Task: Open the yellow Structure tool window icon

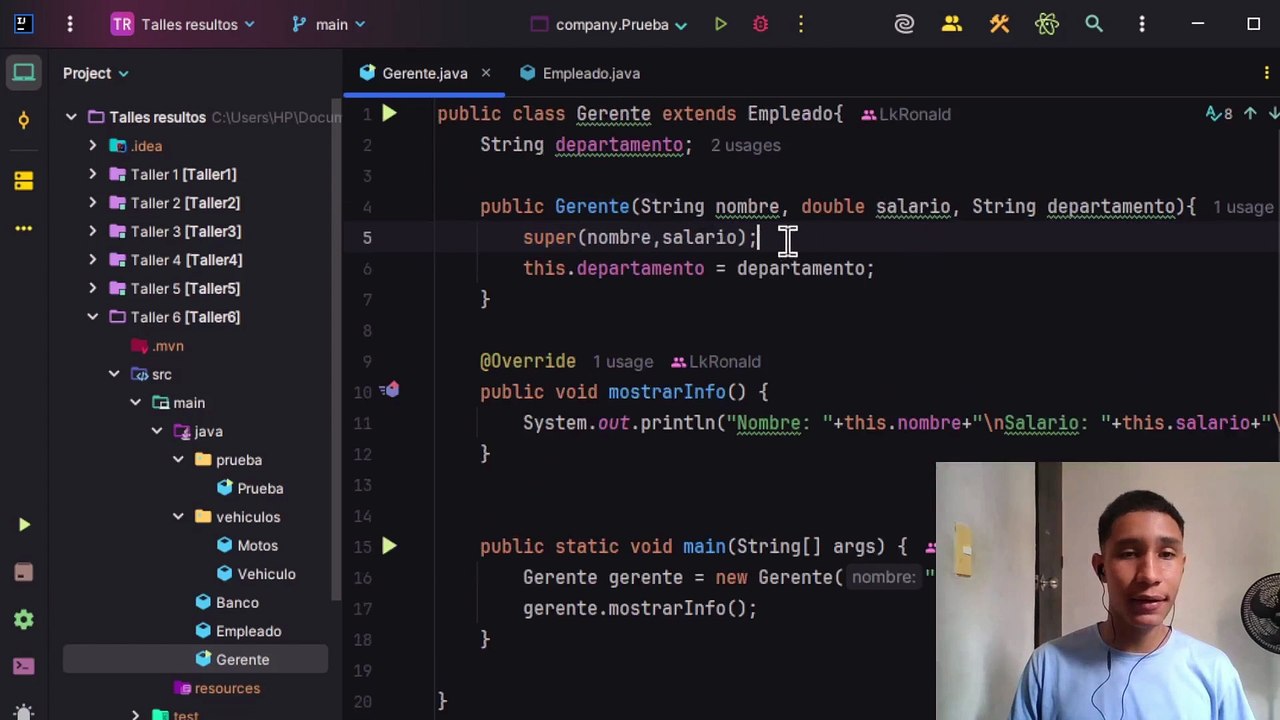Action: 24,181
